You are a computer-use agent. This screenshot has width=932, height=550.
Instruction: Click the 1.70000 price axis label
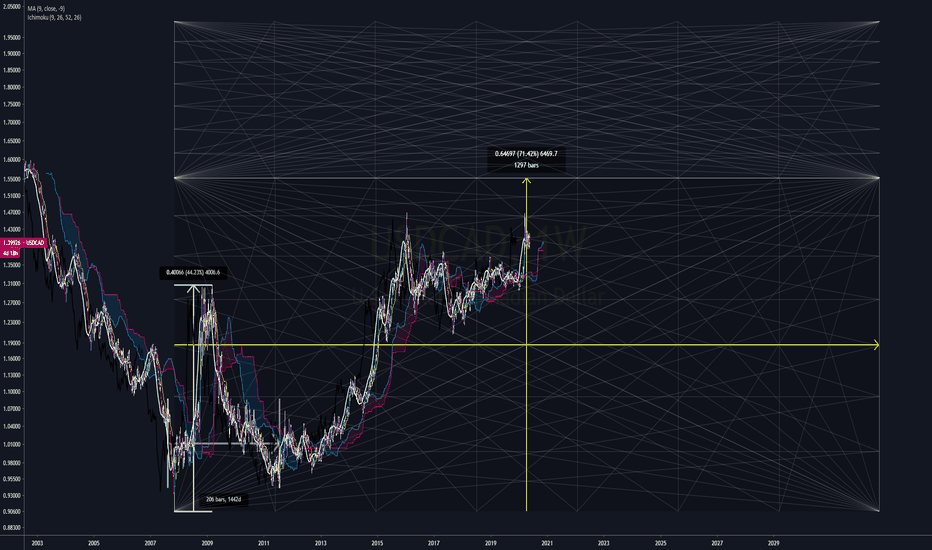click(12, 122)
